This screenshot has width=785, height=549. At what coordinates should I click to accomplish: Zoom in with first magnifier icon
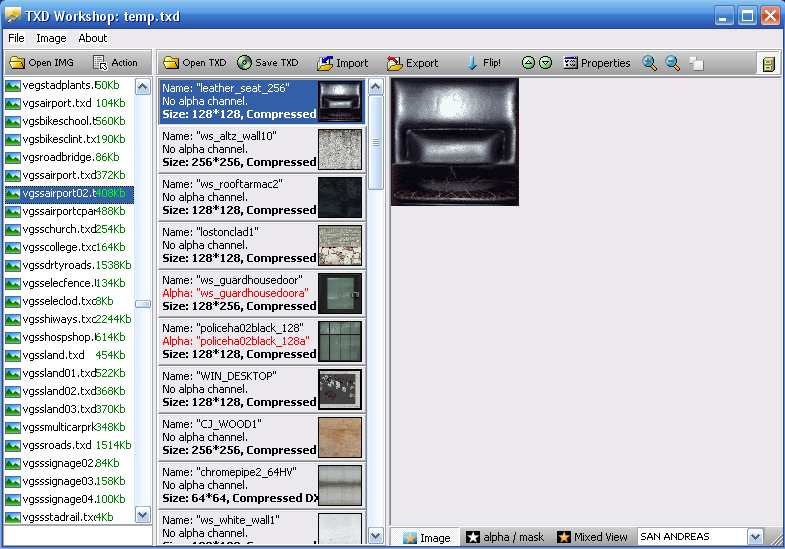pos(649,63)
